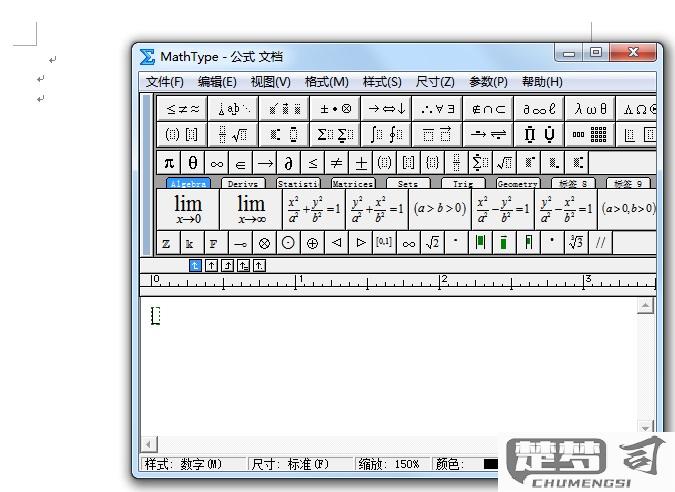Viewport: 675px width, 492px height.
Task: Insert the square root template in small bar
Action: pos(505,163)
